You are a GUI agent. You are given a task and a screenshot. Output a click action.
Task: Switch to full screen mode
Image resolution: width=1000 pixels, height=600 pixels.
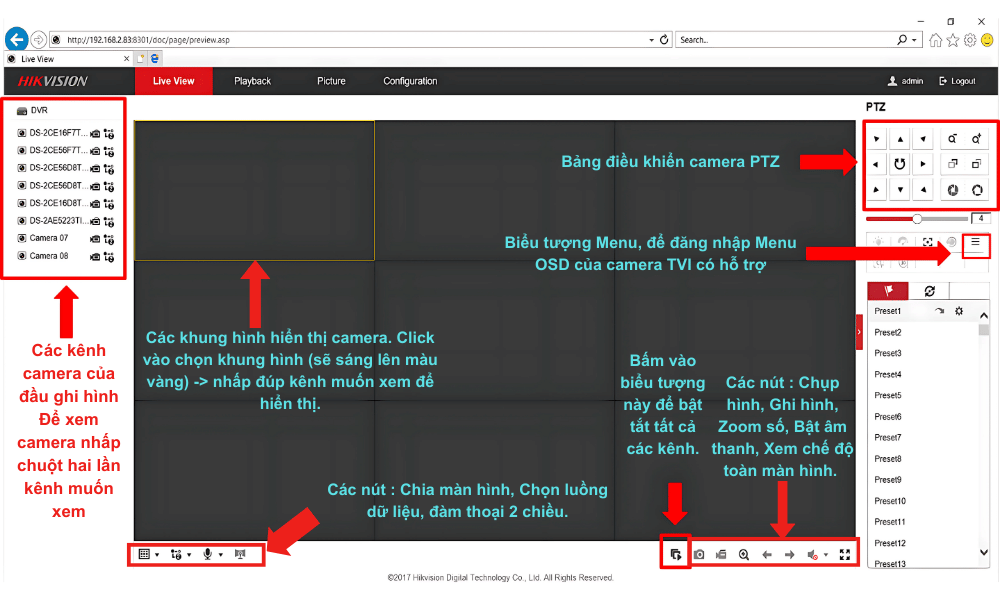tap(845, 555)
